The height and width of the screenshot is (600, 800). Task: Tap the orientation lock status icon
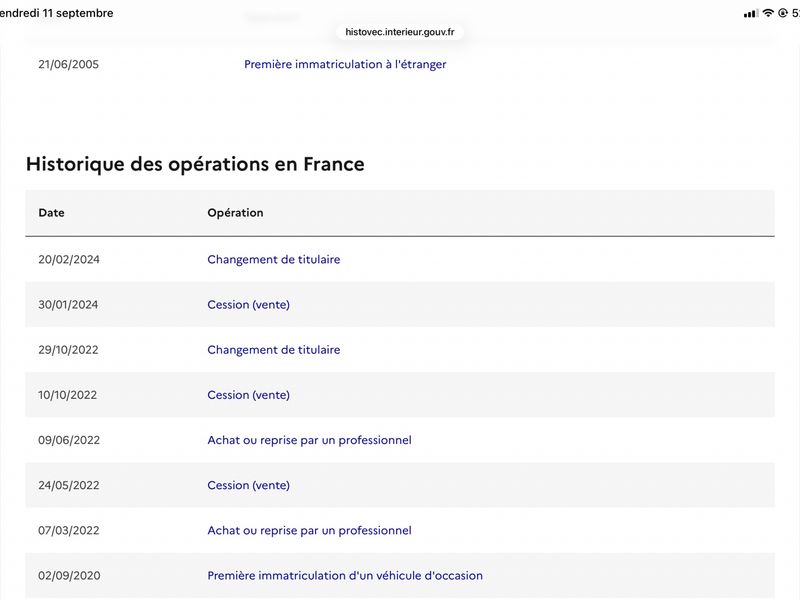[783, 13]
